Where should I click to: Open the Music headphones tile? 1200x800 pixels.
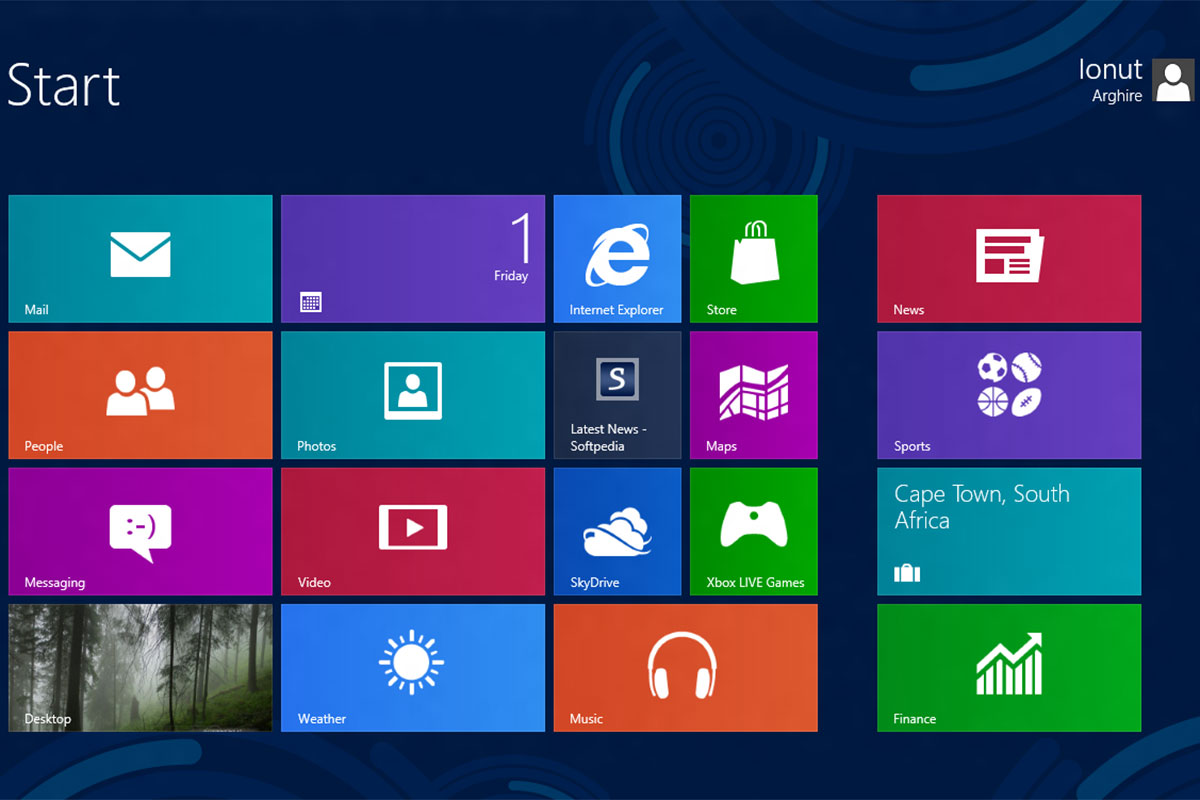pyautogui.click(x=685, y=667)
